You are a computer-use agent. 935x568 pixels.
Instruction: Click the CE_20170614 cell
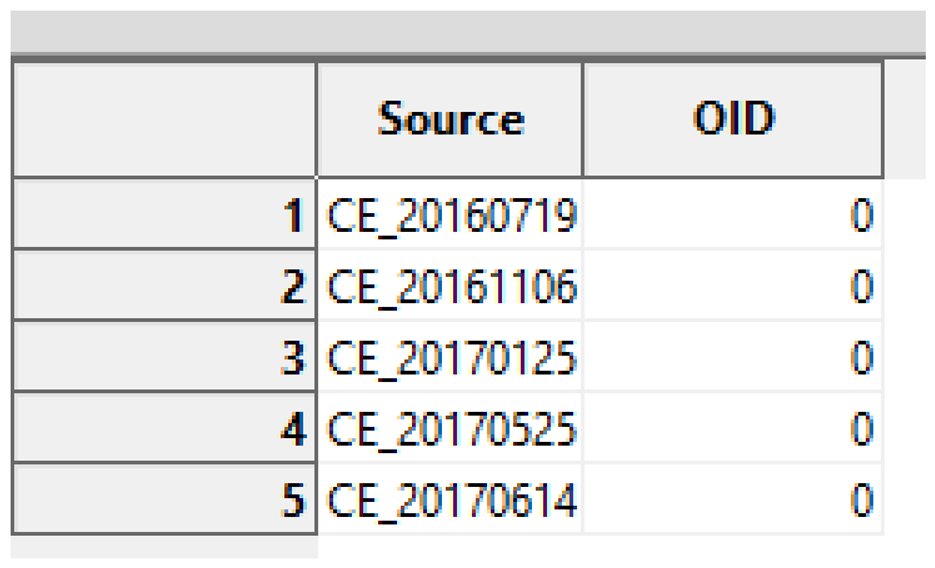pos(452,499)
